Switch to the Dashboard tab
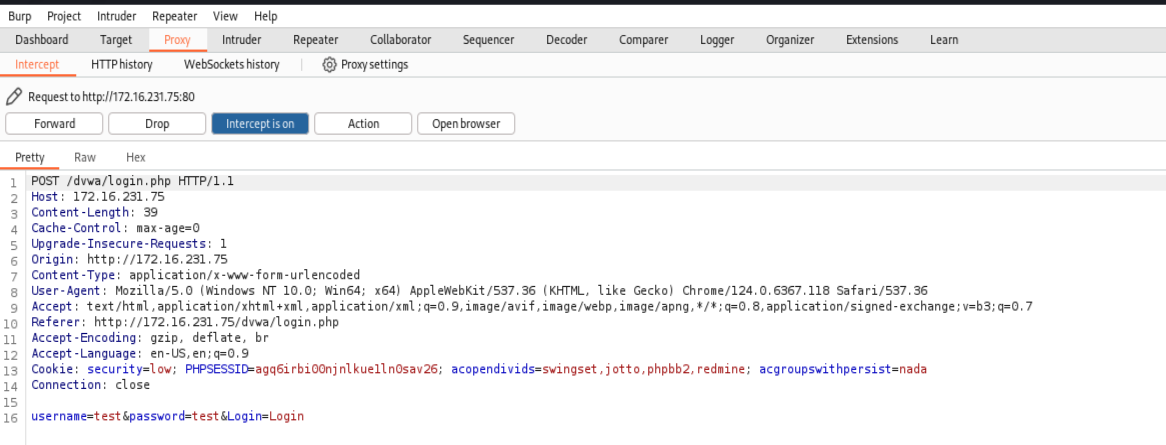1166x445 pixels. pyautogui.click(x=42, y=40)
